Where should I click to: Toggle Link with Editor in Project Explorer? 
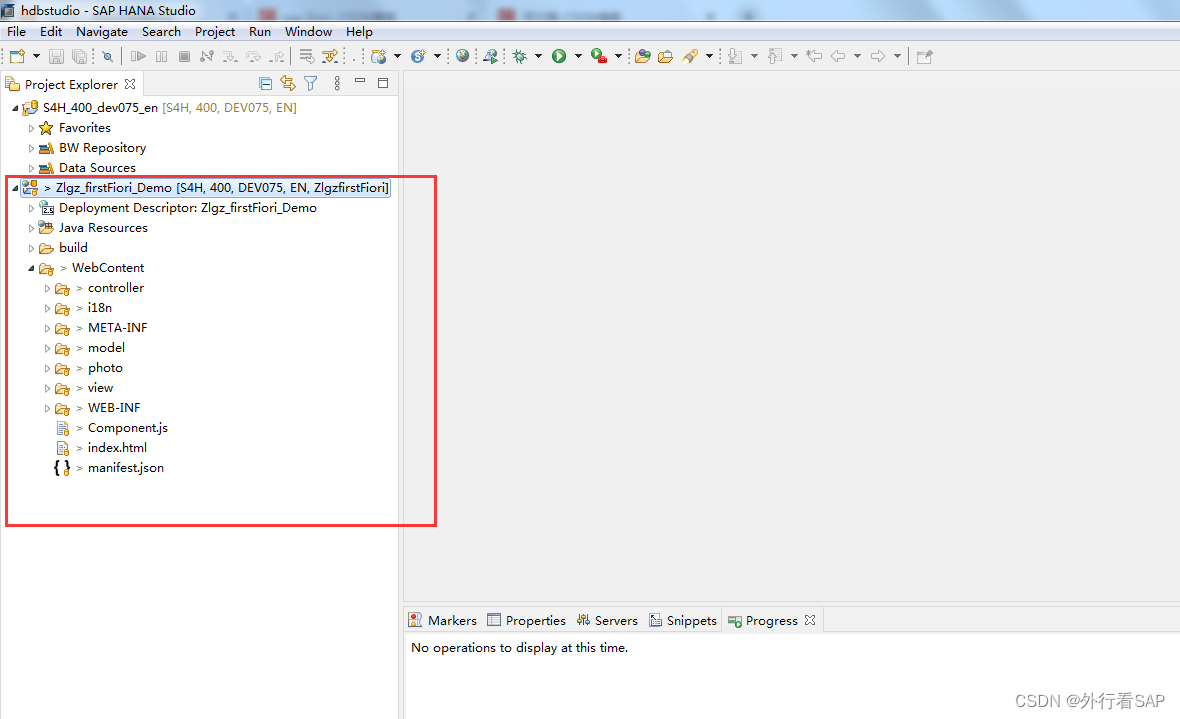[x=287, y=84]
